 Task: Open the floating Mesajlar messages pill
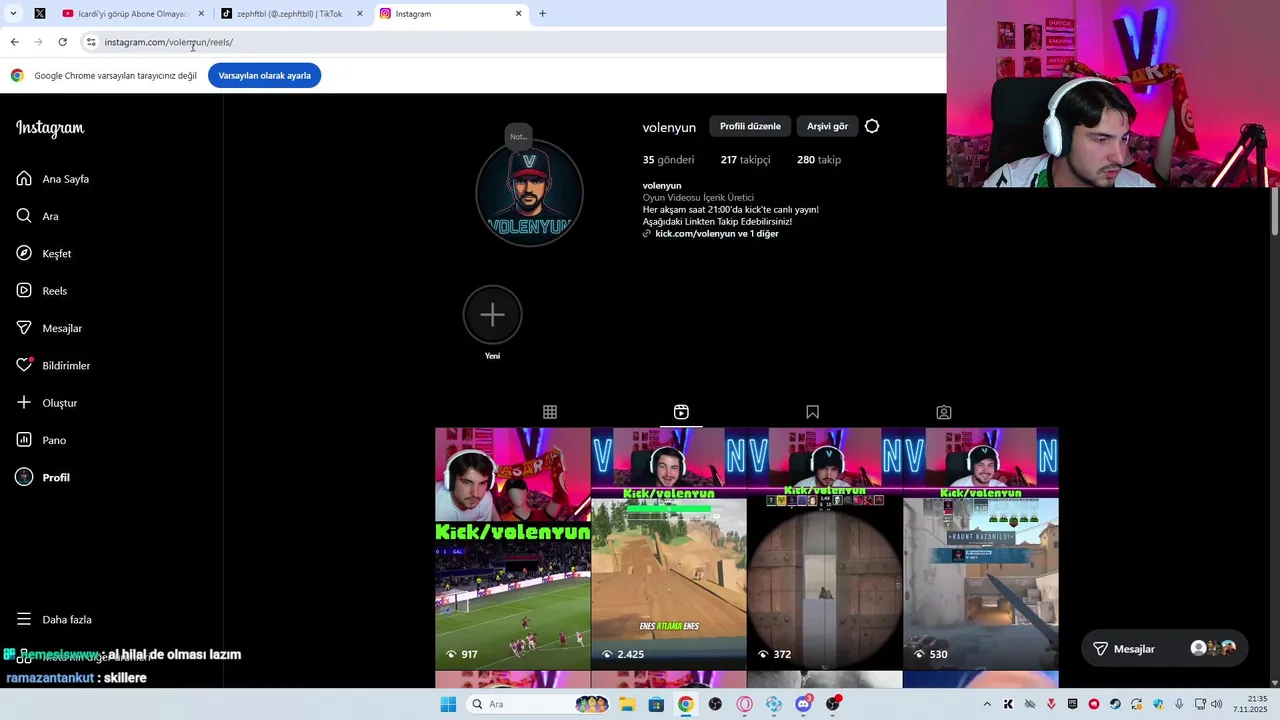click(1164, 649)
